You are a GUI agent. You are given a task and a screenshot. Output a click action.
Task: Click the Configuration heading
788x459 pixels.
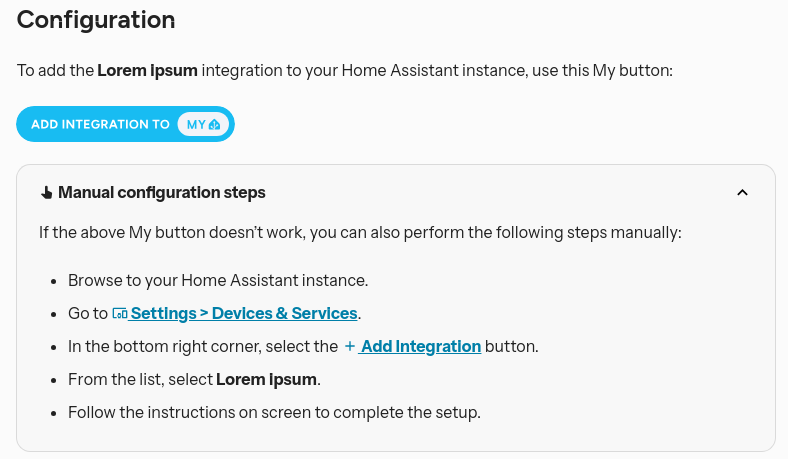[x=96, y=19]
